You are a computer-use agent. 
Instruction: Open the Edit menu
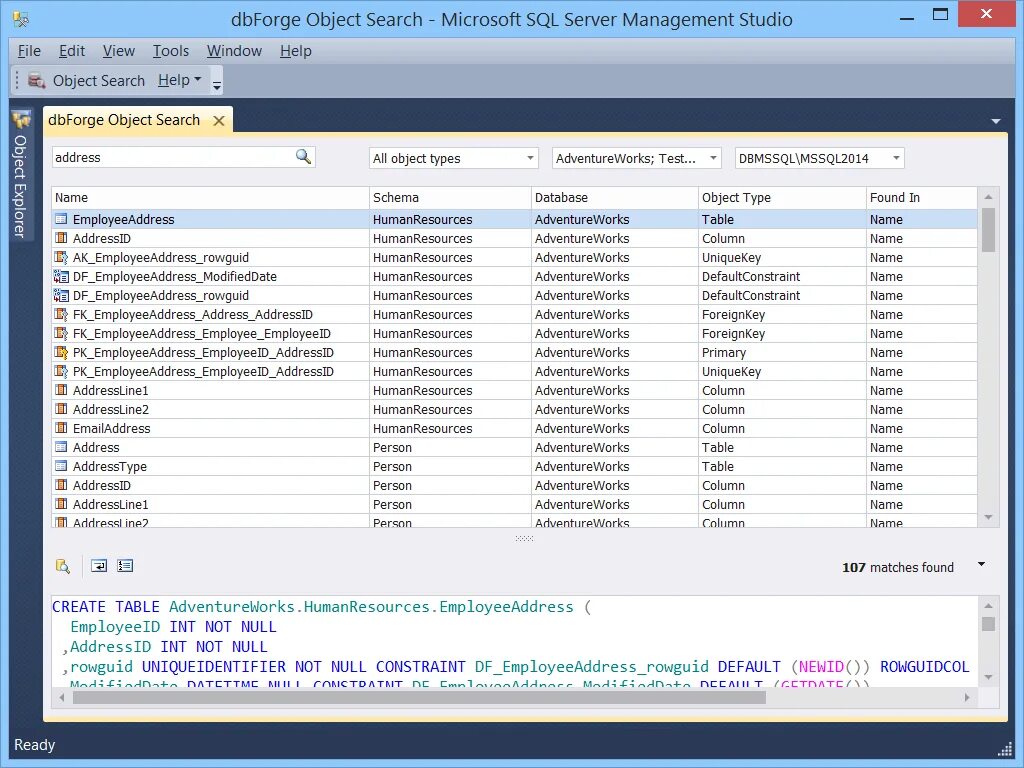click(x=72, y=51)
